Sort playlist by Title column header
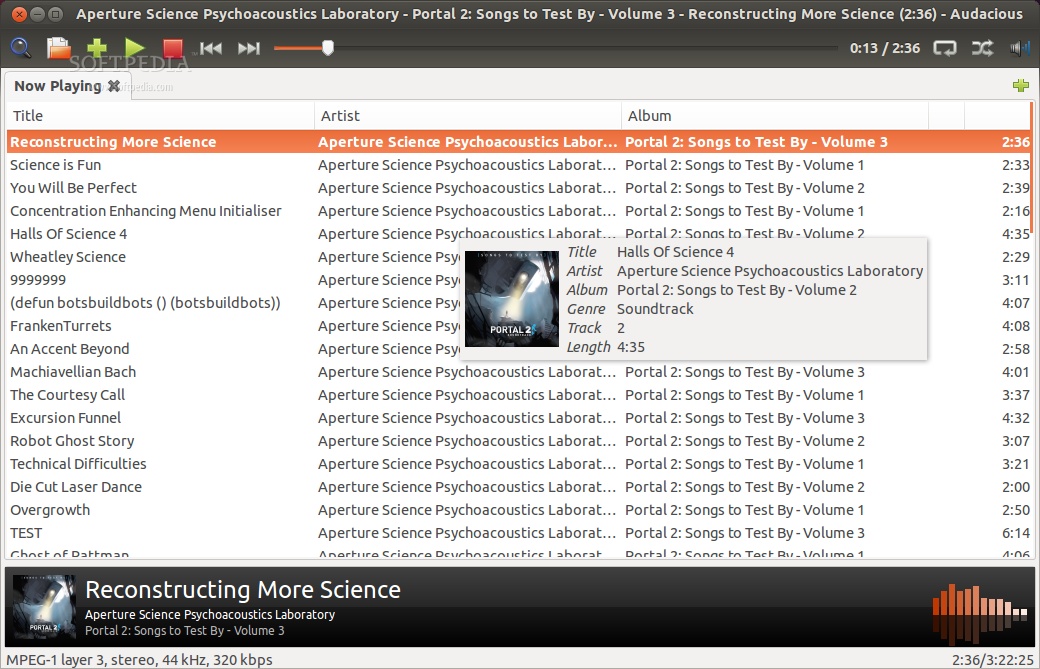The image size is (1040, 669). pos(160,116)
